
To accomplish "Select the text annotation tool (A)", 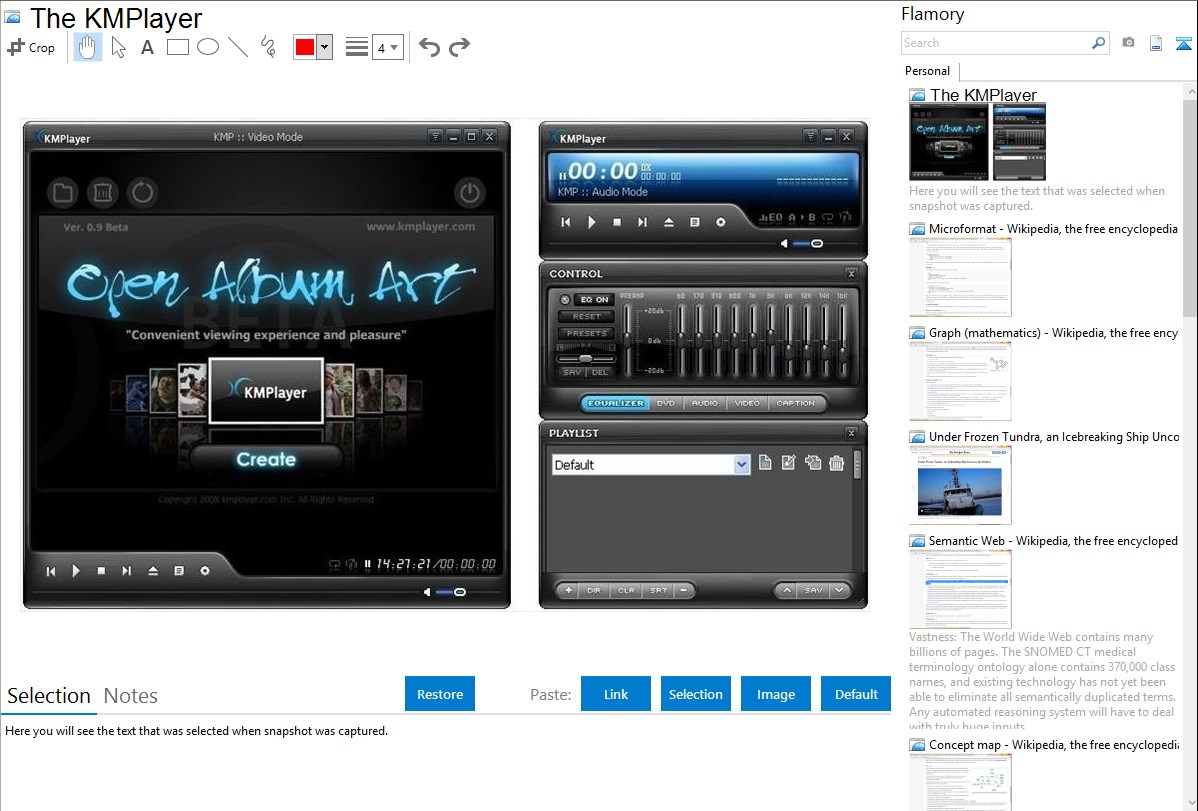I will (x=147, y=47).
